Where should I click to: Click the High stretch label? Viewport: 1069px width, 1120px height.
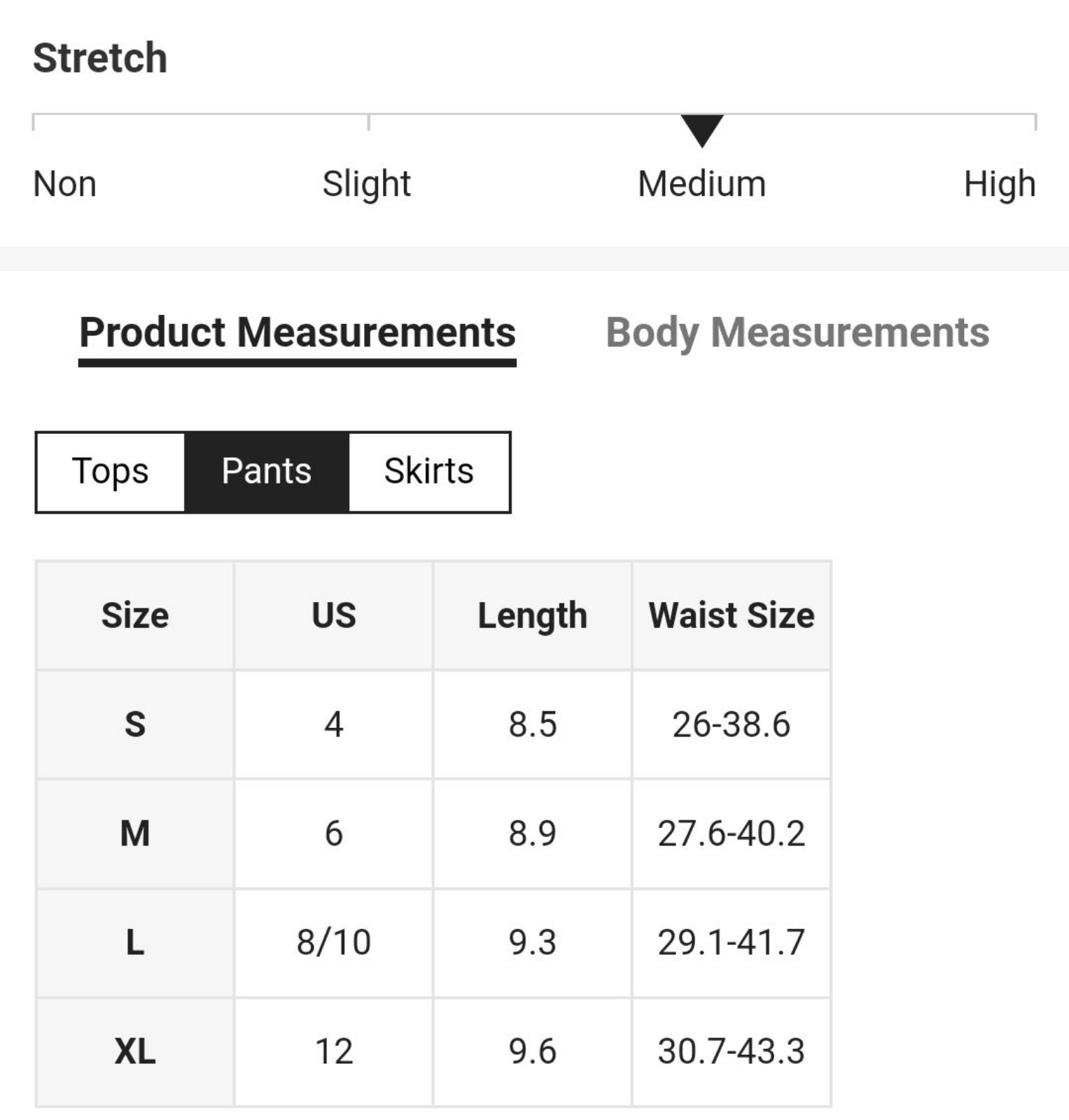click(x=1000, y=185)
